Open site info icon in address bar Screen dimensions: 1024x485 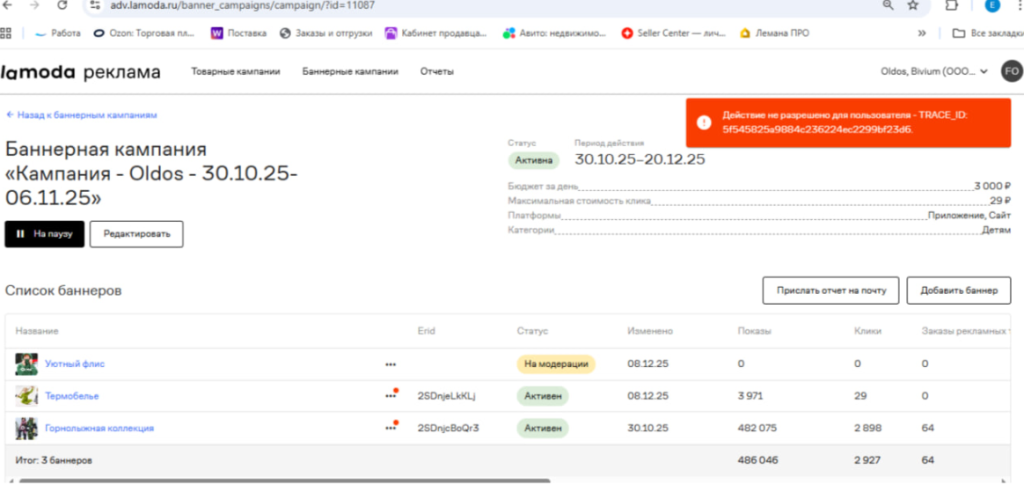click(95, 5)
